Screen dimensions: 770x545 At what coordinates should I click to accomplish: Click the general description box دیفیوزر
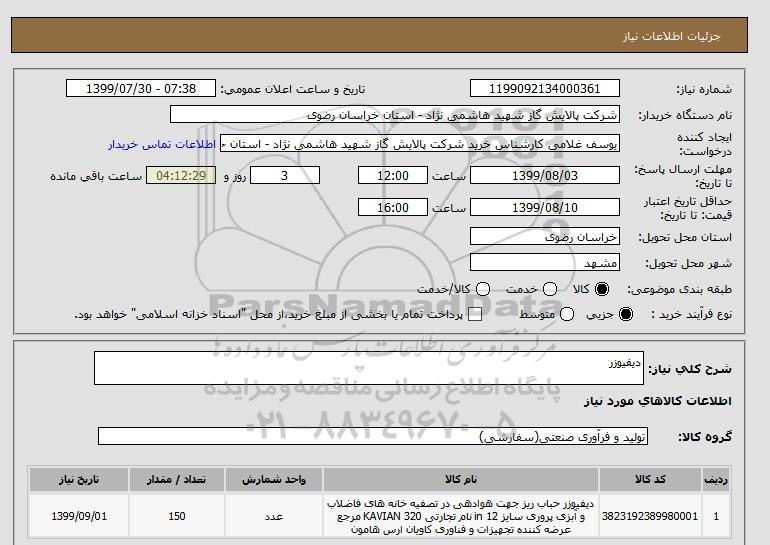point(369,368)
